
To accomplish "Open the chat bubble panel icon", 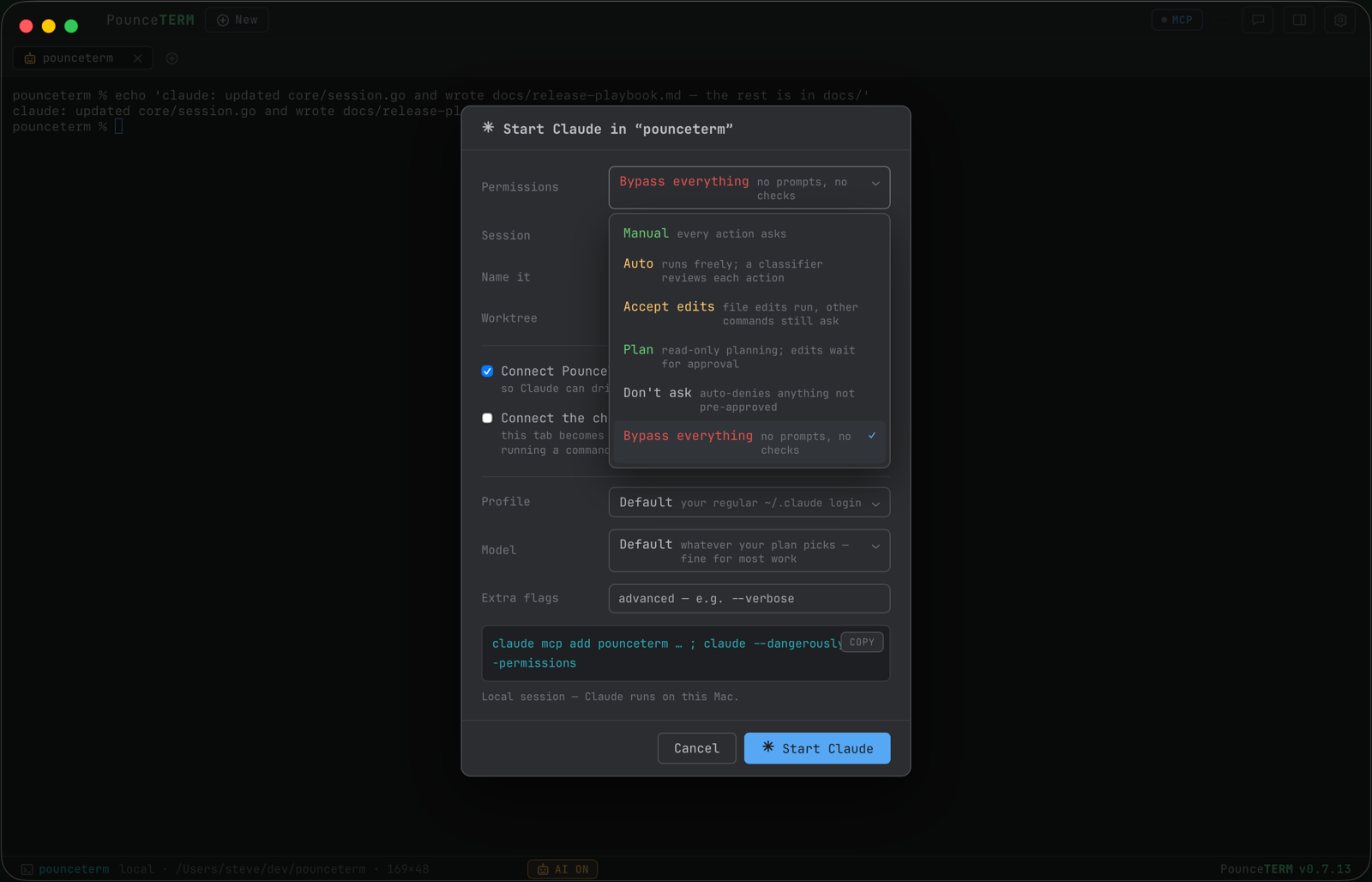I will coord(1258,20).
